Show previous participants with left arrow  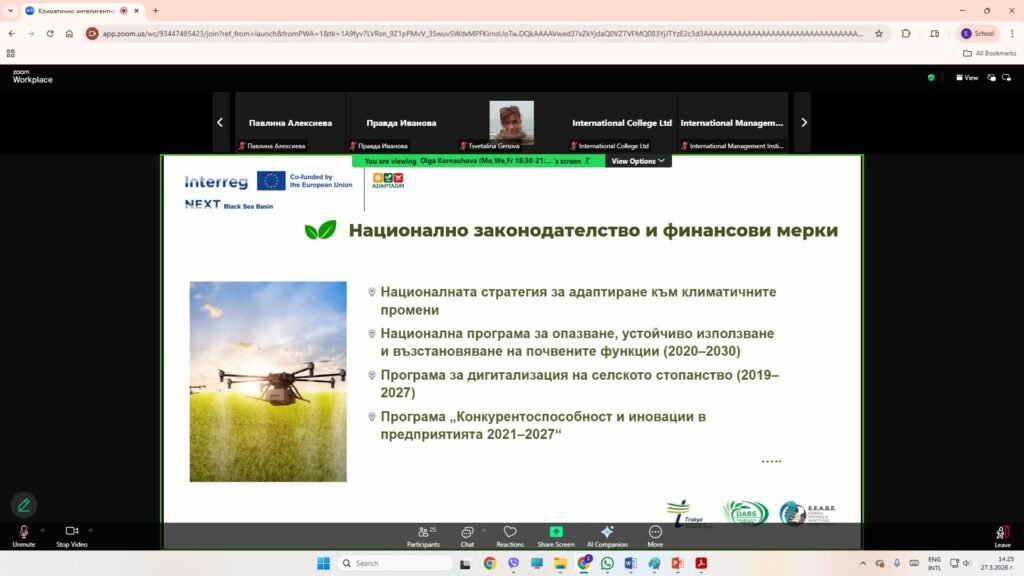coord(220,123)
